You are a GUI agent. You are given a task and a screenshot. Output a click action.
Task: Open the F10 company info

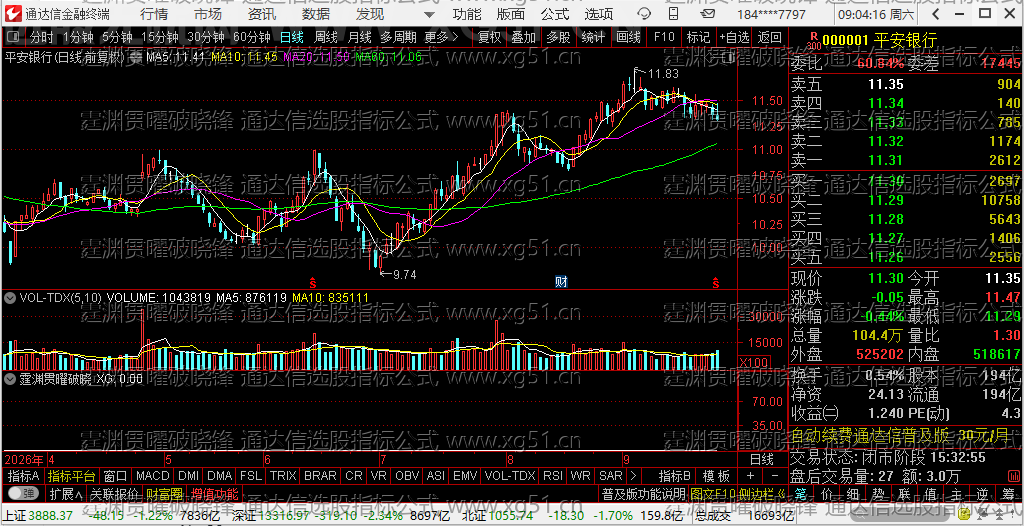point(665,37)
